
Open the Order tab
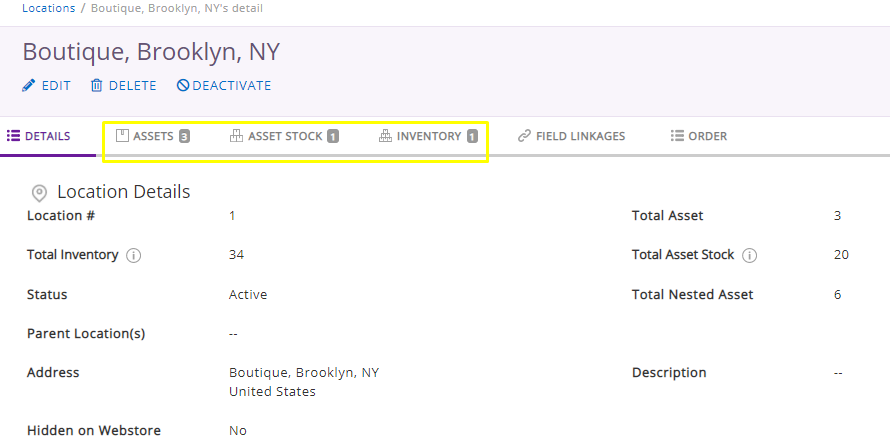click(x=699, y=136)
